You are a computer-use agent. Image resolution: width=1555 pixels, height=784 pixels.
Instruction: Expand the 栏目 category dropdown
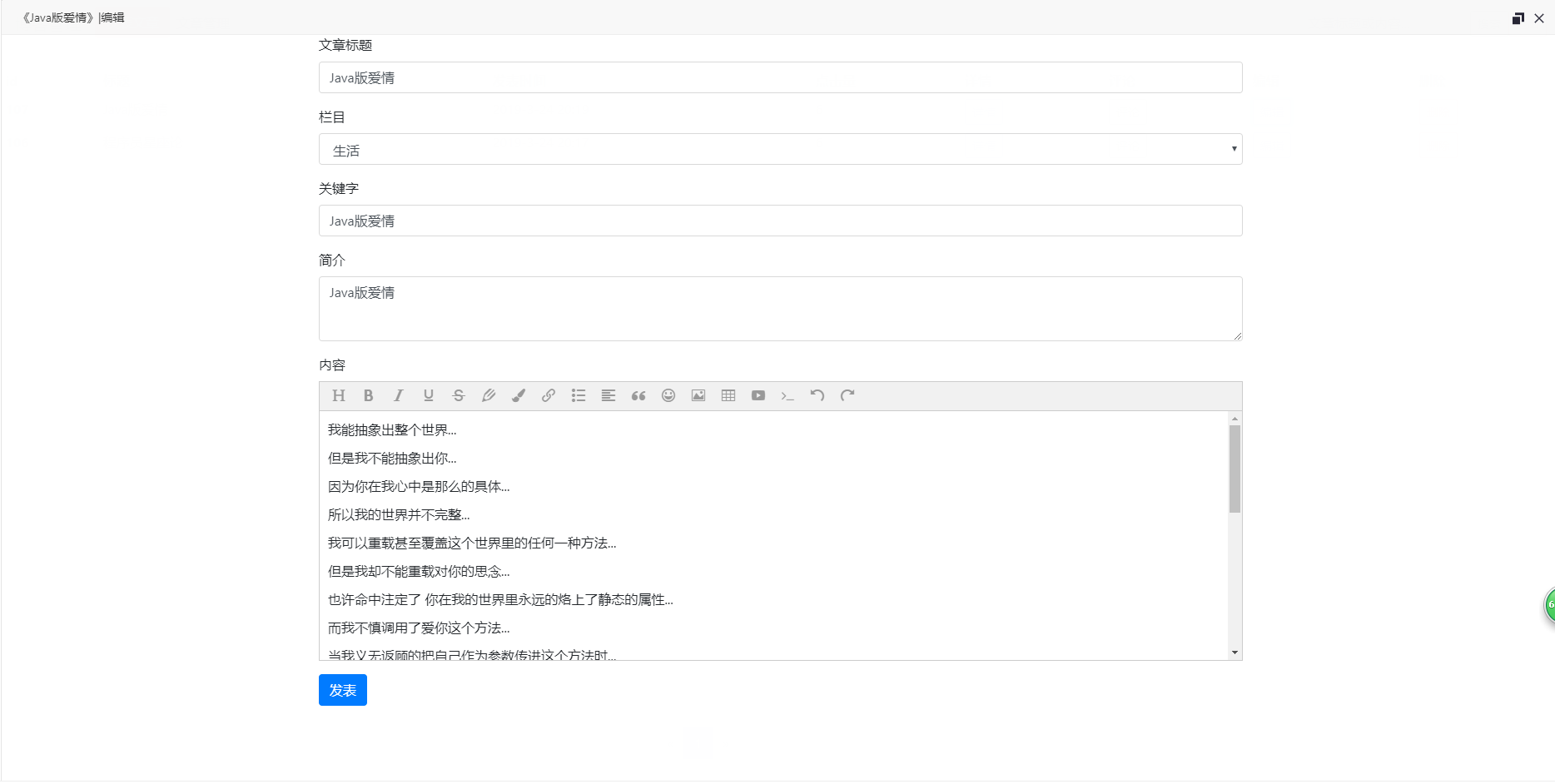(x=780, y=150)
